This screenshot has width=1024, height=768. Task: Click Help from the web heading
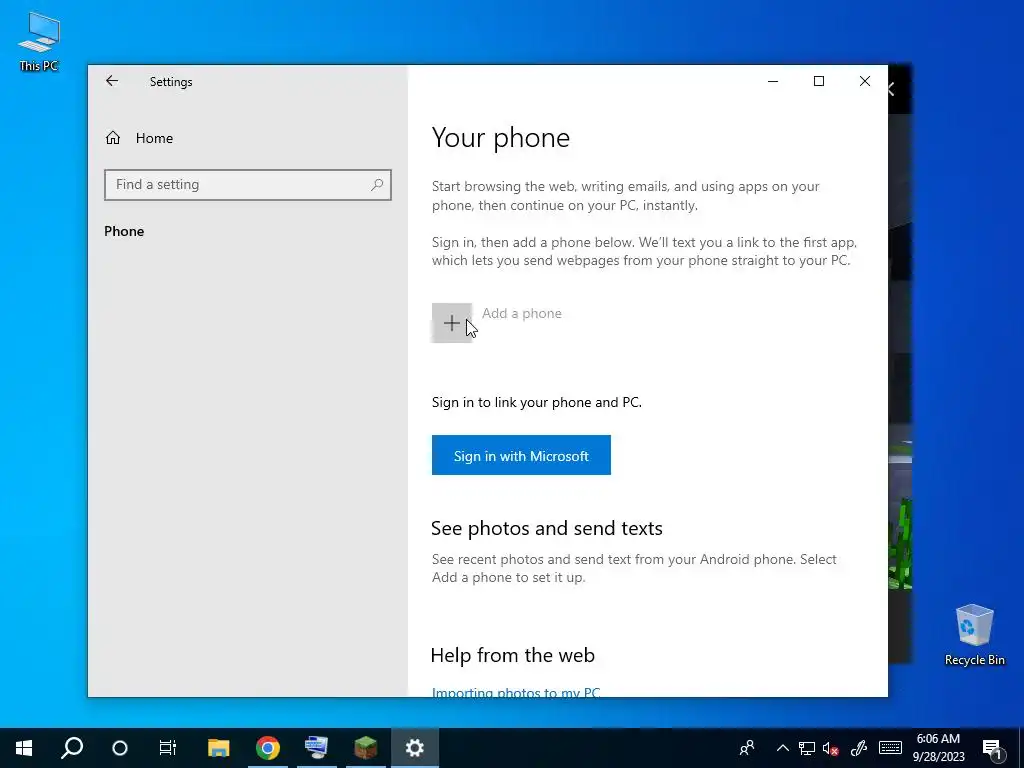[x=513, y=655]
